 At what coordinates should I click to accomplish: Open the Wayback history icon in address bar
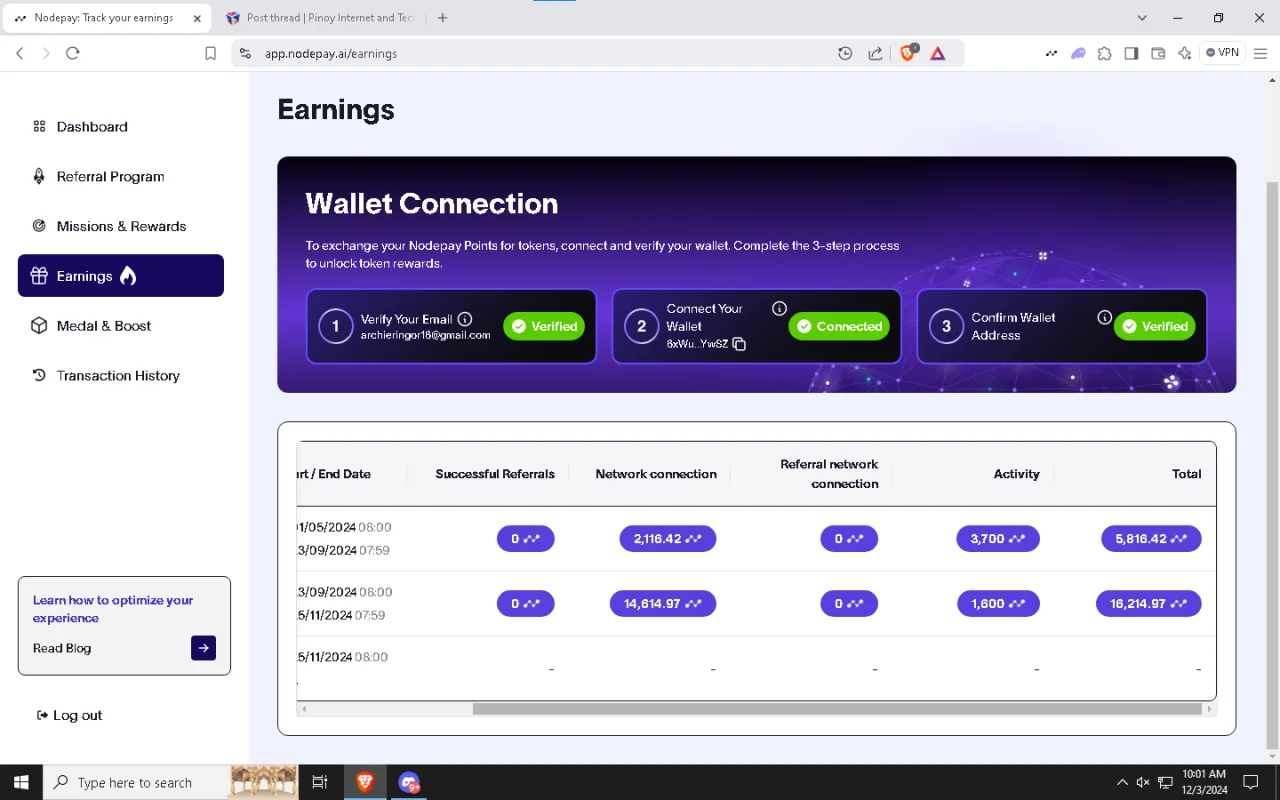(x=845, y=53)
